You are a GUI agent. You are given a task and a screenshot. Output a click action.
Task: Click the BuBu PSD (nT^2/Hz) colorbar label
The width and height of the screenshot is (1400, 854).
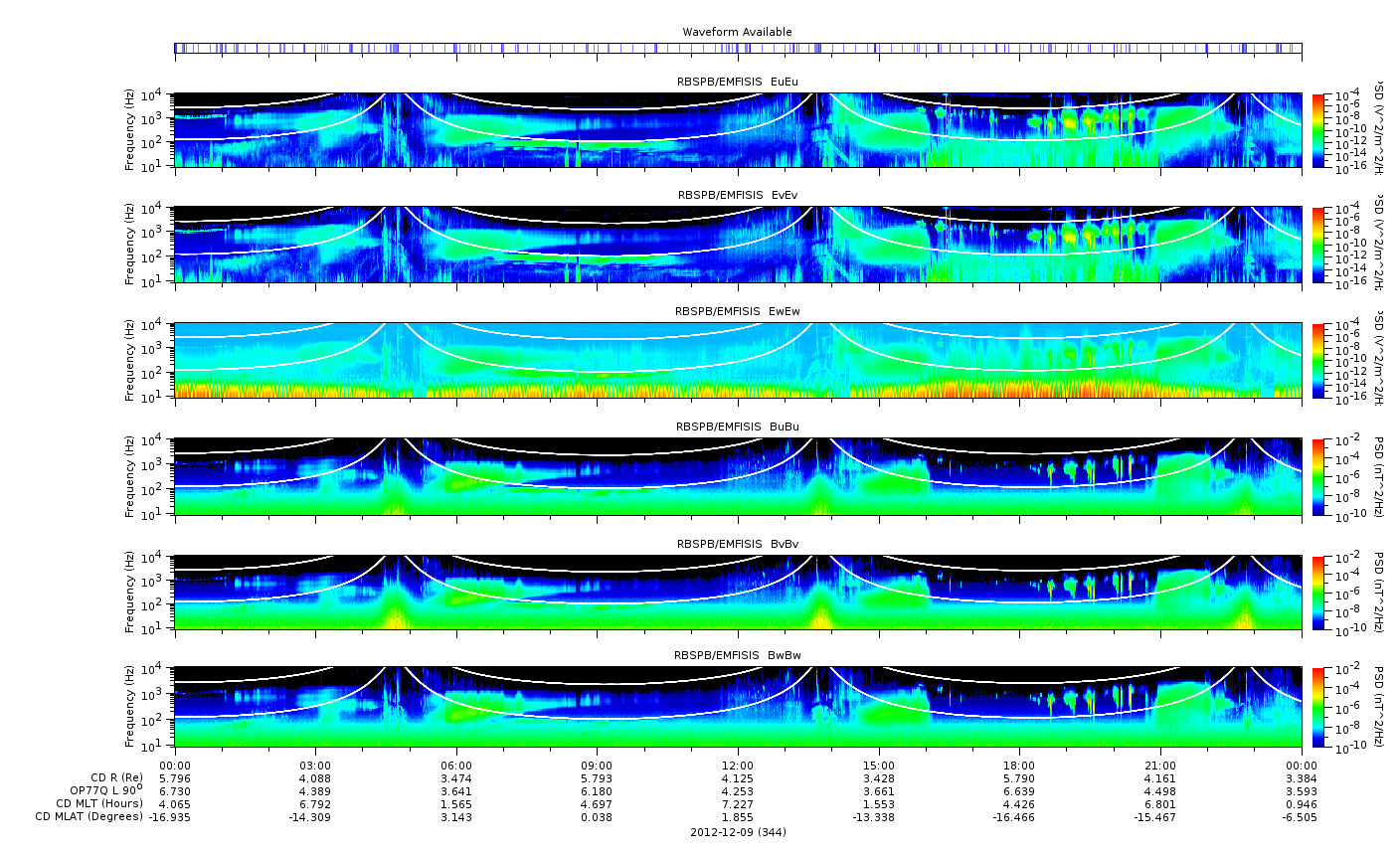(x=1379, y=477)
